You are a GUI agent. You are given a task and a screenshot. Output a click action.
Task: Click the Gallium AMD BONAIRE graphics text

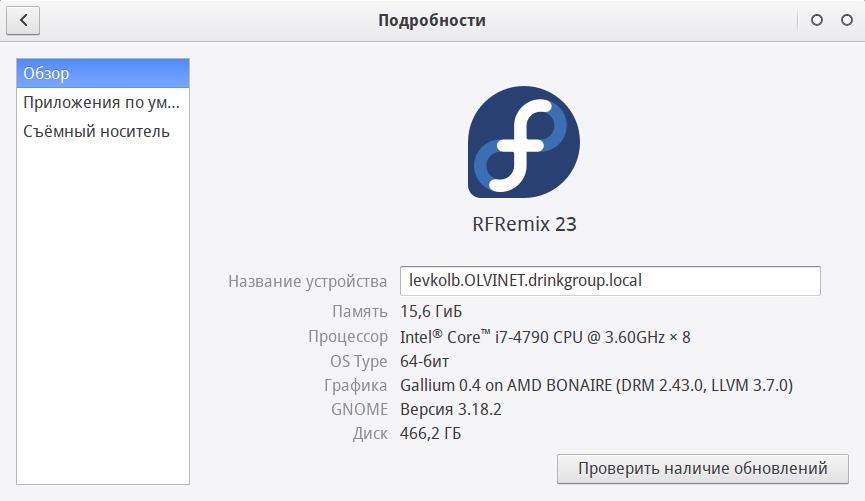click(596, 386)
